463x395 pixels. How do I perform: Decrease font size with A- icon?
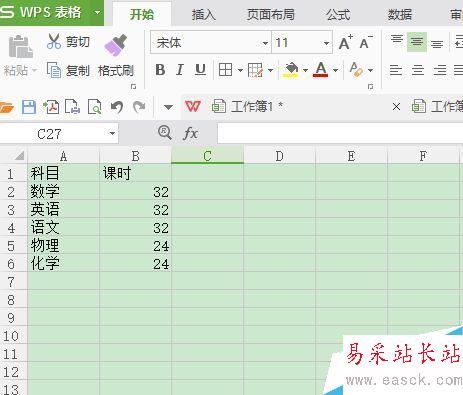pos(366,42)
